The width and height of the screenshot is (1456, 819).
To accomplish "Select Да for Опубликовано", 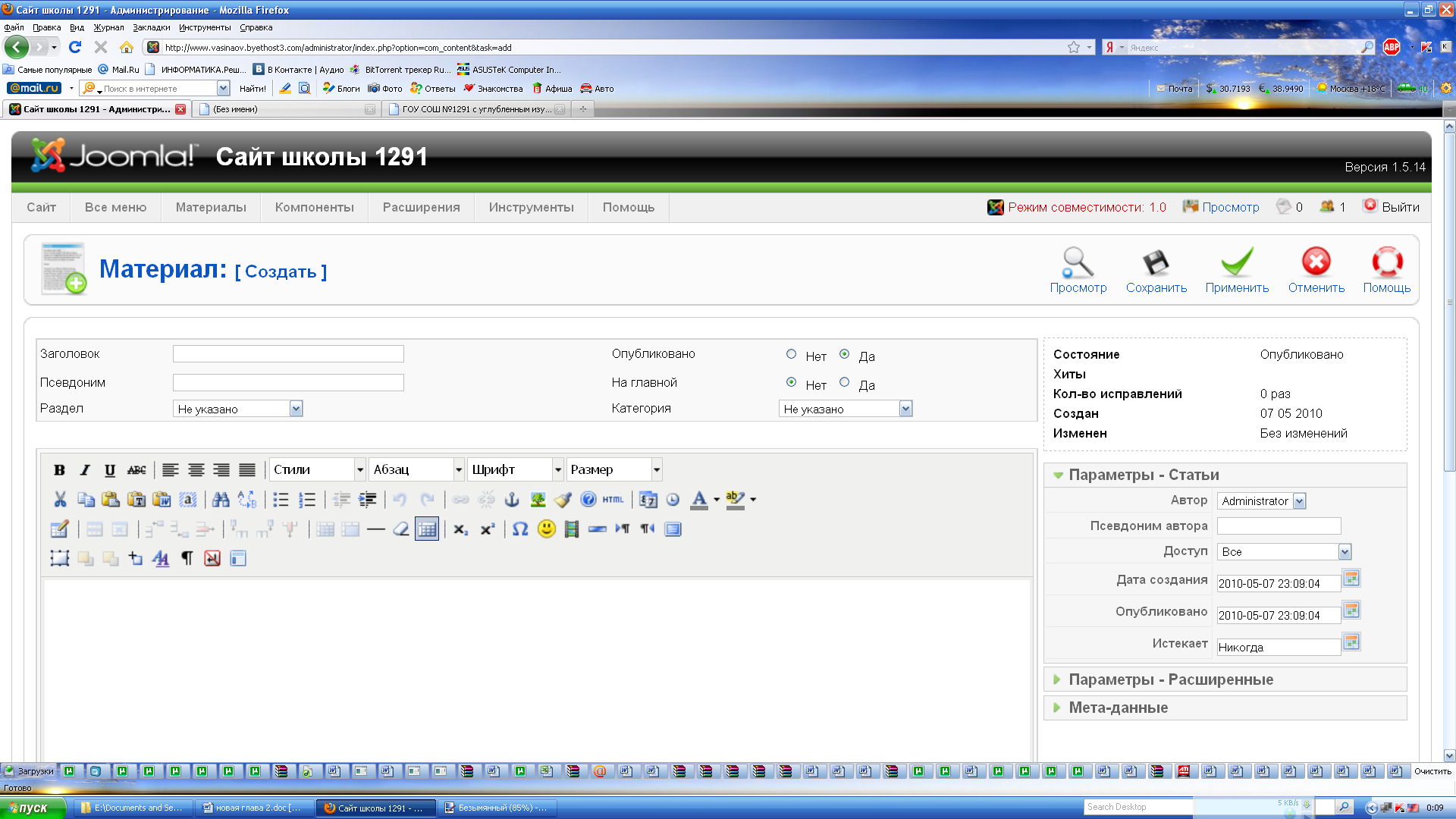I will click(844, 354).
